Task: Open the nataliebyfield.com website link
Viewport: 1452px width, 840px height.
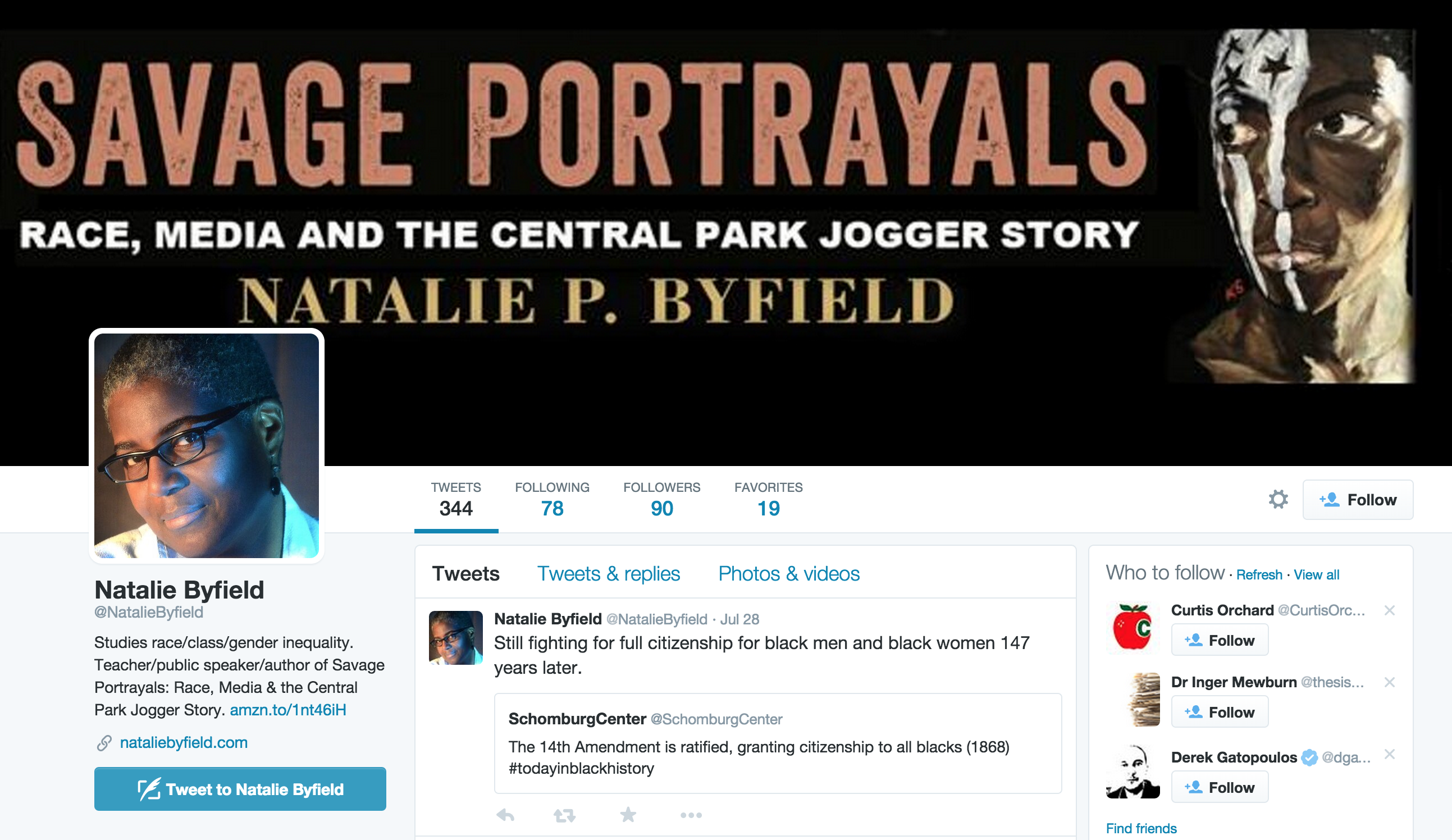Action: tap(183, 743)
